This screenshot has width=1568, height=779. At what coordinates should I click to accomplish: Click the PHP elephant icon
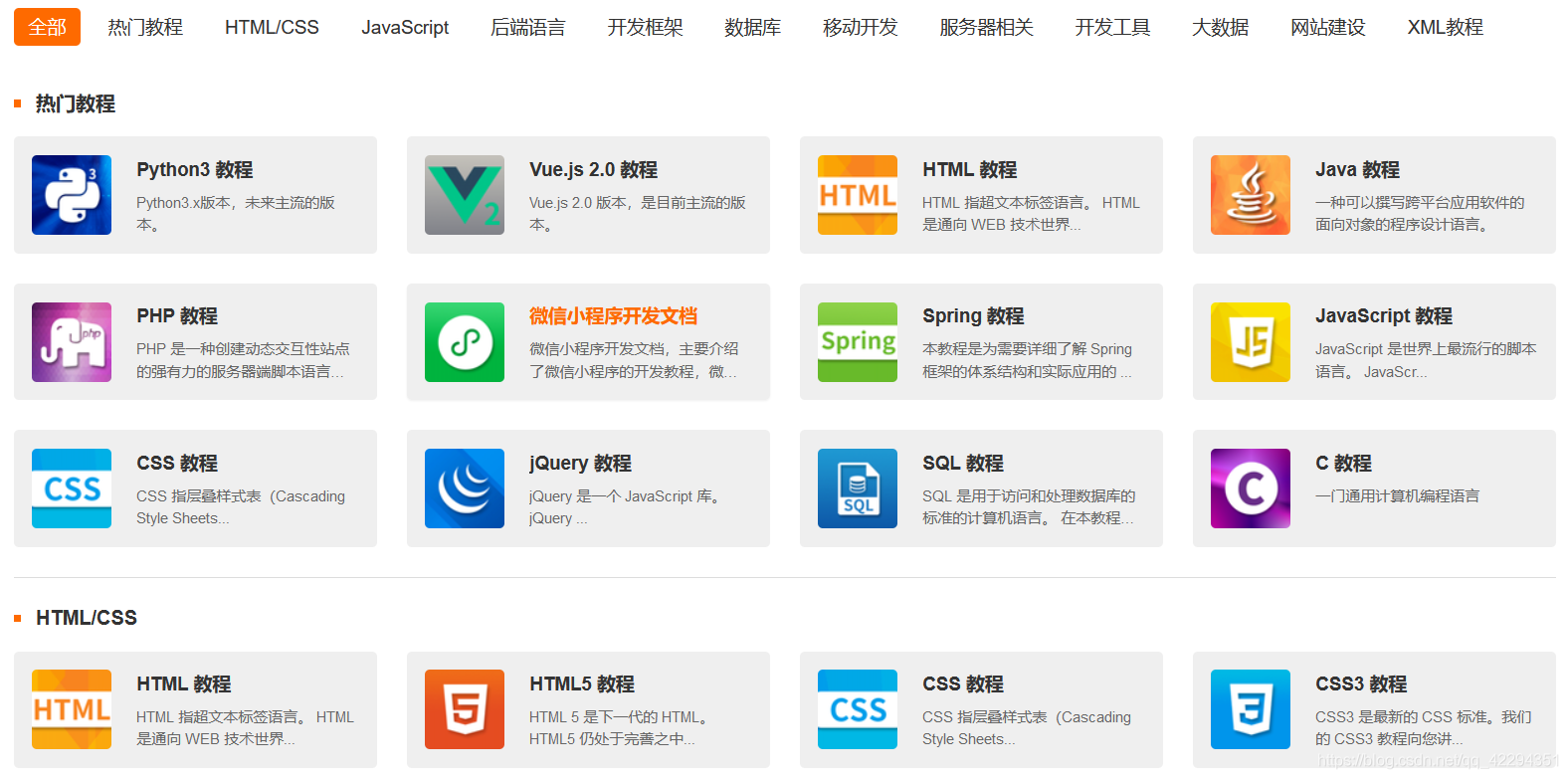click(x=72, y=342)
